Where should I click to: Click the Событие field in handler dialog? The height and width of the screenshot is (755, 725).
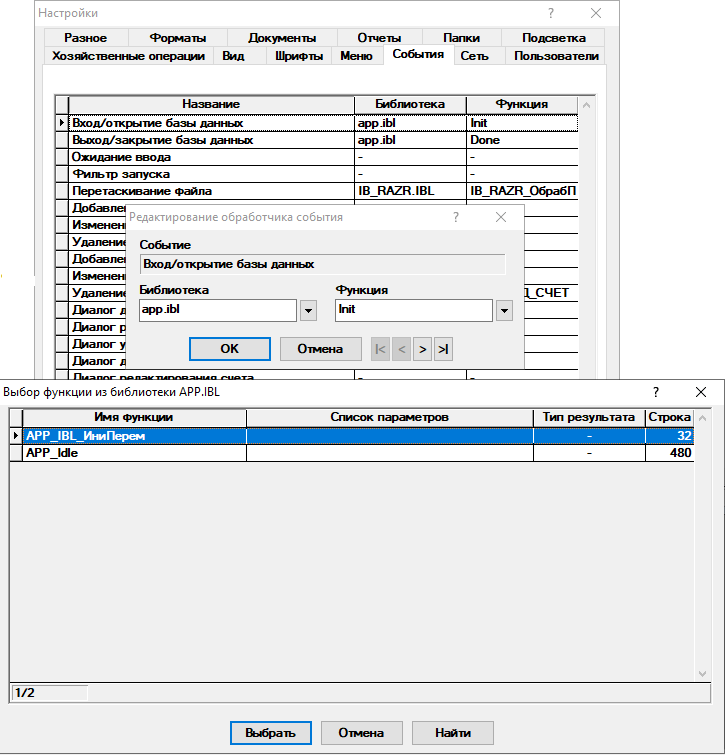[x=323, y=264]
